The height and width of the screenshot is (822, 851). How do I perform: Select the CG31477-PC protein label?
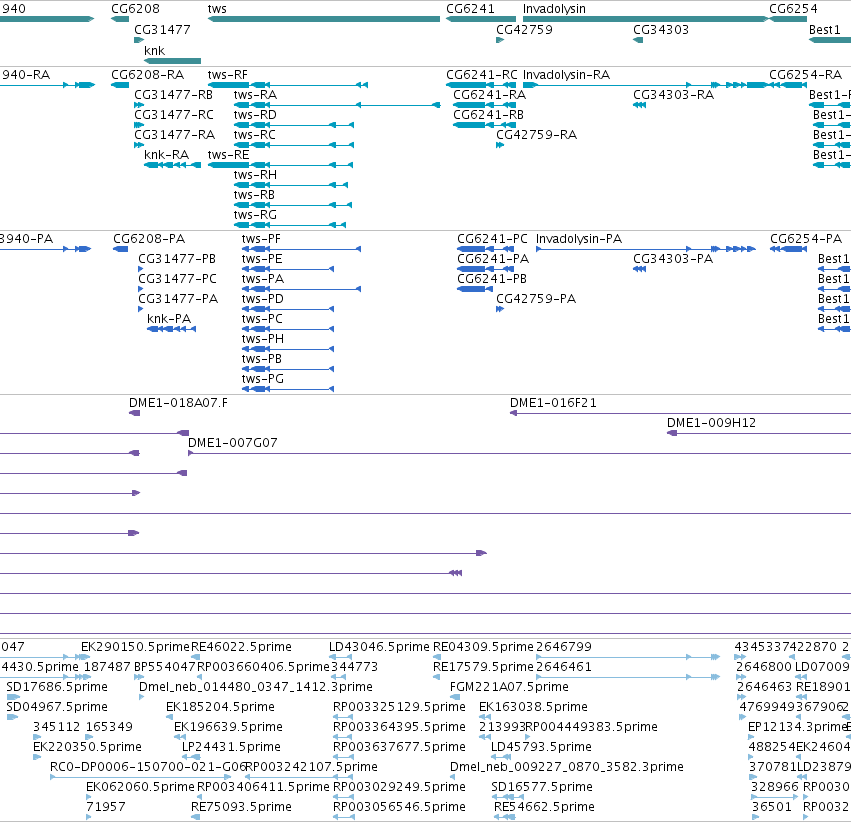tap(177, 279)
